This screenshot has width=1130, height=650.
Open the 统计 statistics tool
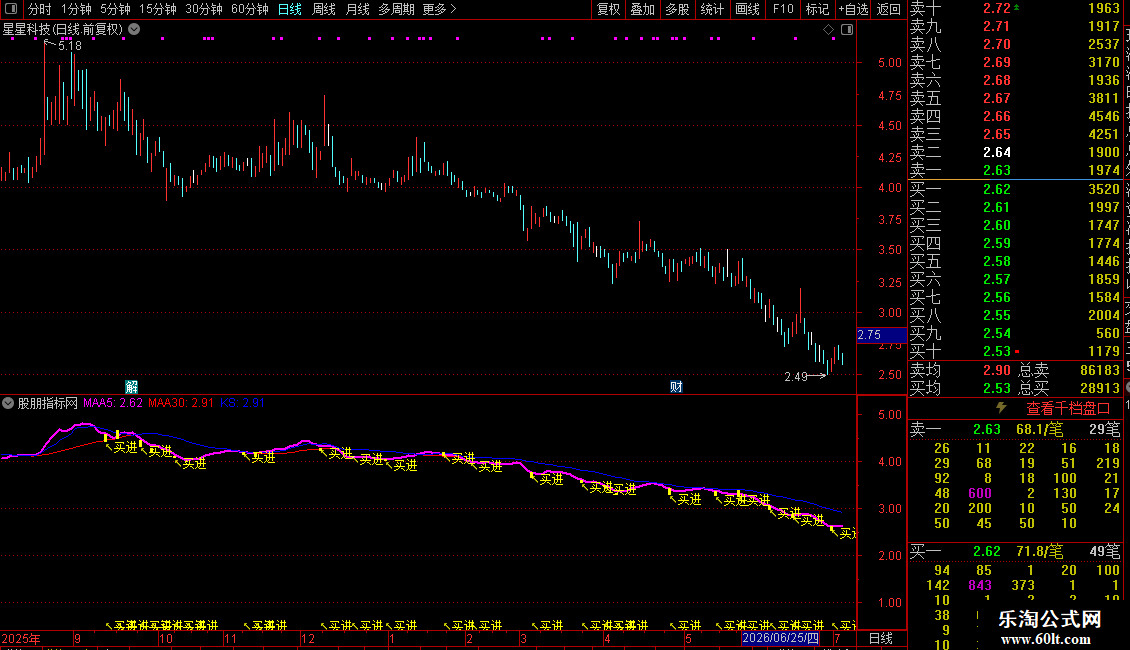pyautogui.click(x=711, y=9)
